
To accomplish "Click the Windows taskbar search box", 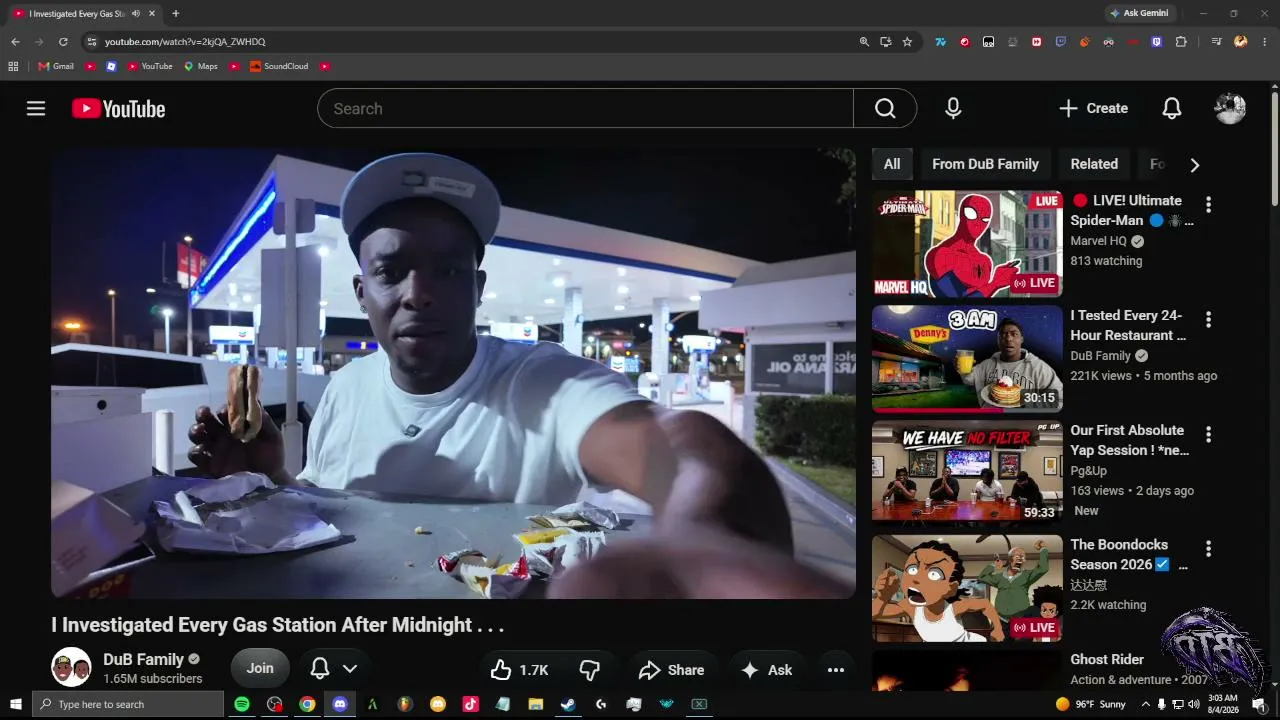I will click(128, 704).
